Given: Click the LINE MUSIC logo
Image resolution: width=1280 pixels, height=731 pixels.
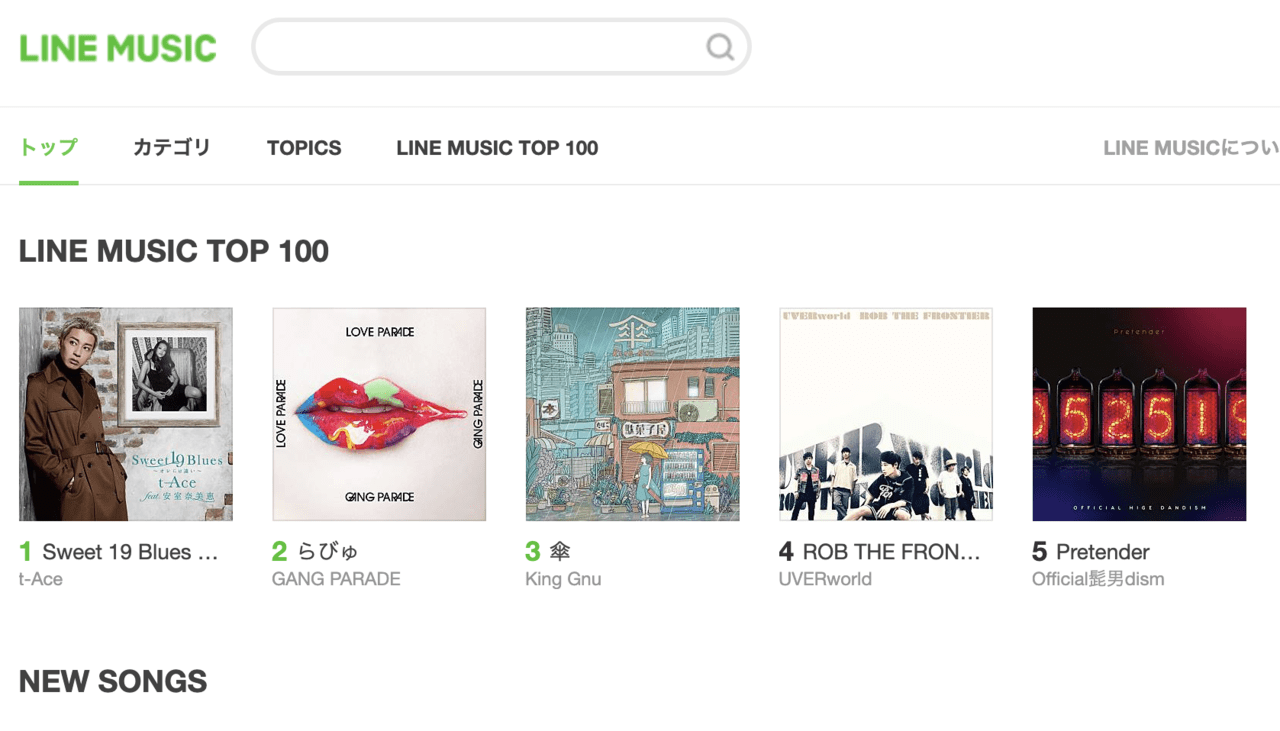Looking at the screenshot, I should [x=118, y=48].
